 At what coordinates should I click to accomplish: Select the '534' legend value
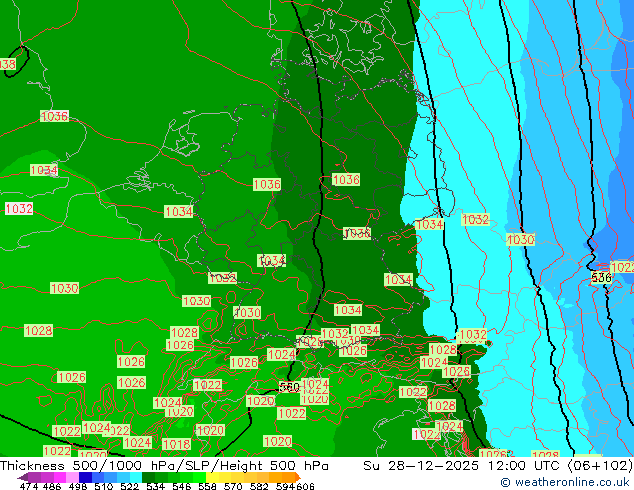point(155,486)
